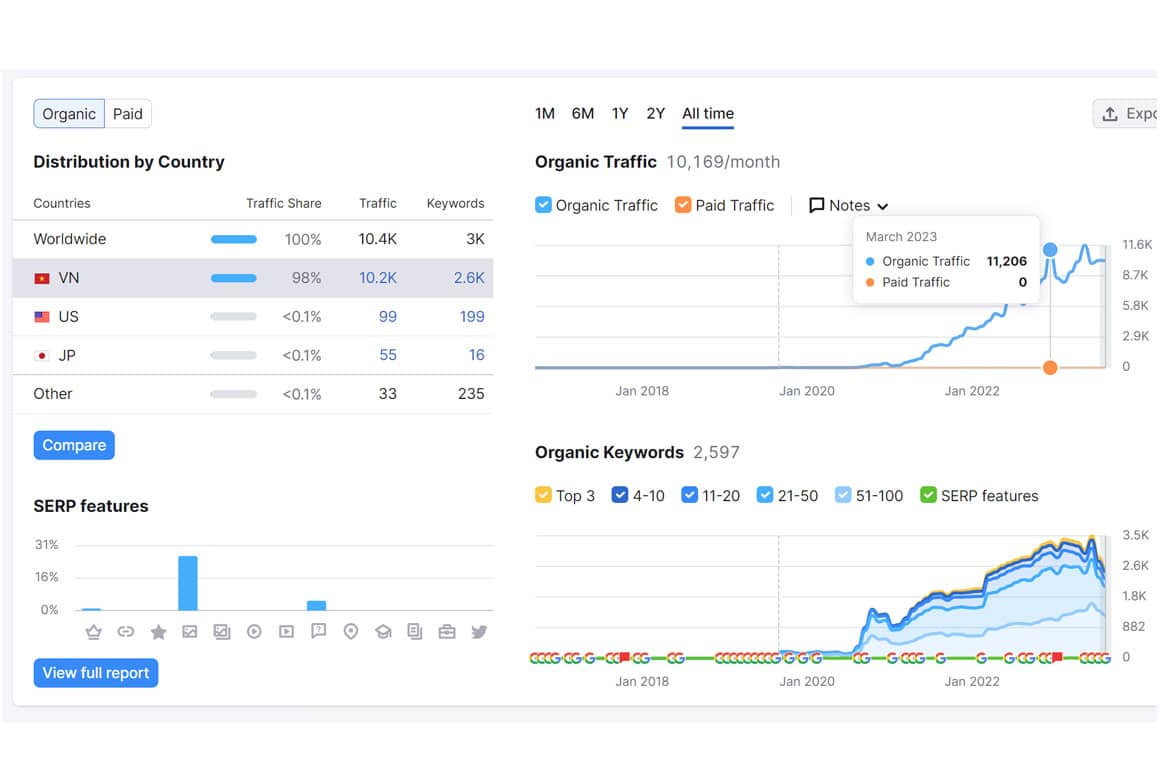Image resolution: width=1170 pixels, height=780 pixels.
Task: Open the Notes dropdown
Action: (848, 206)
